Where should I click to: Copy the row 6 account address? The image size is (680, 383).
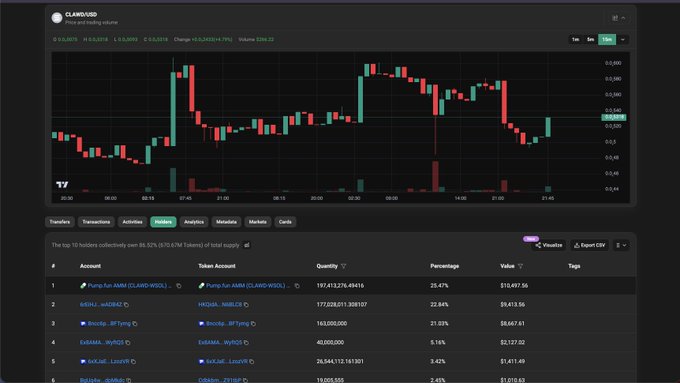129,380
